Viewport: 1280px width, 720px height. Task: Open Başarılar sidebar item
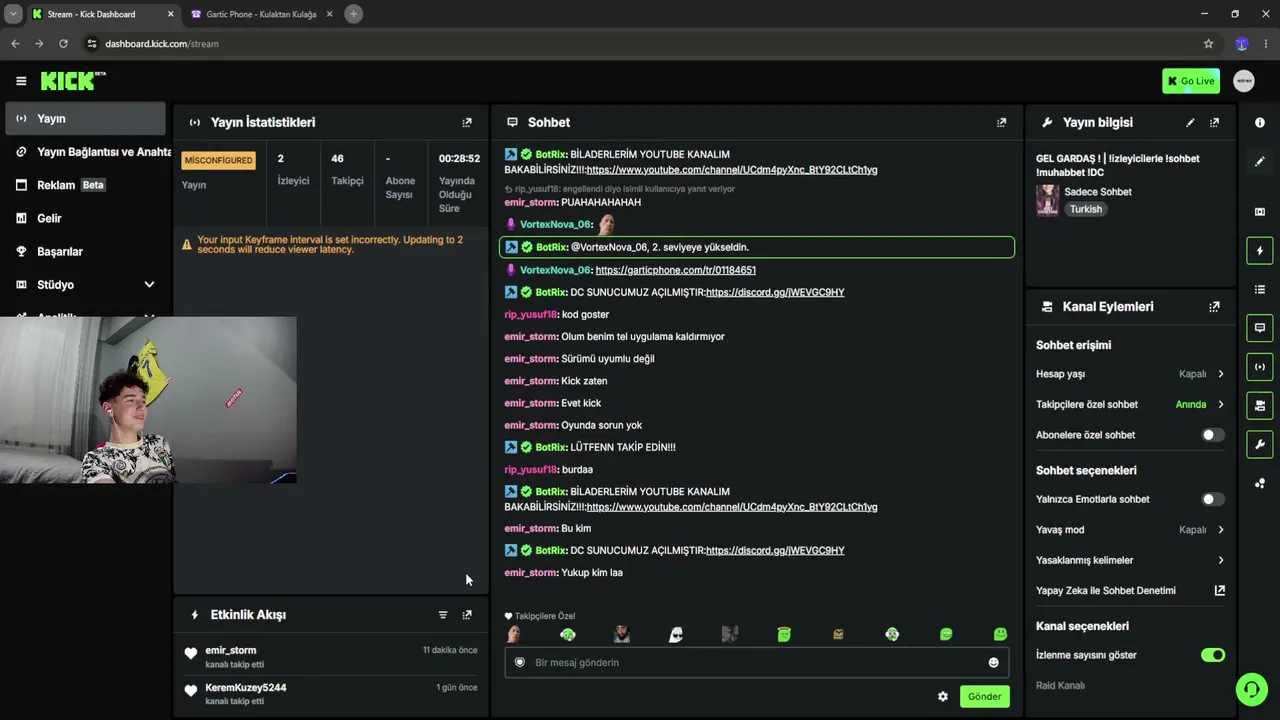click(x=85, y=252)
